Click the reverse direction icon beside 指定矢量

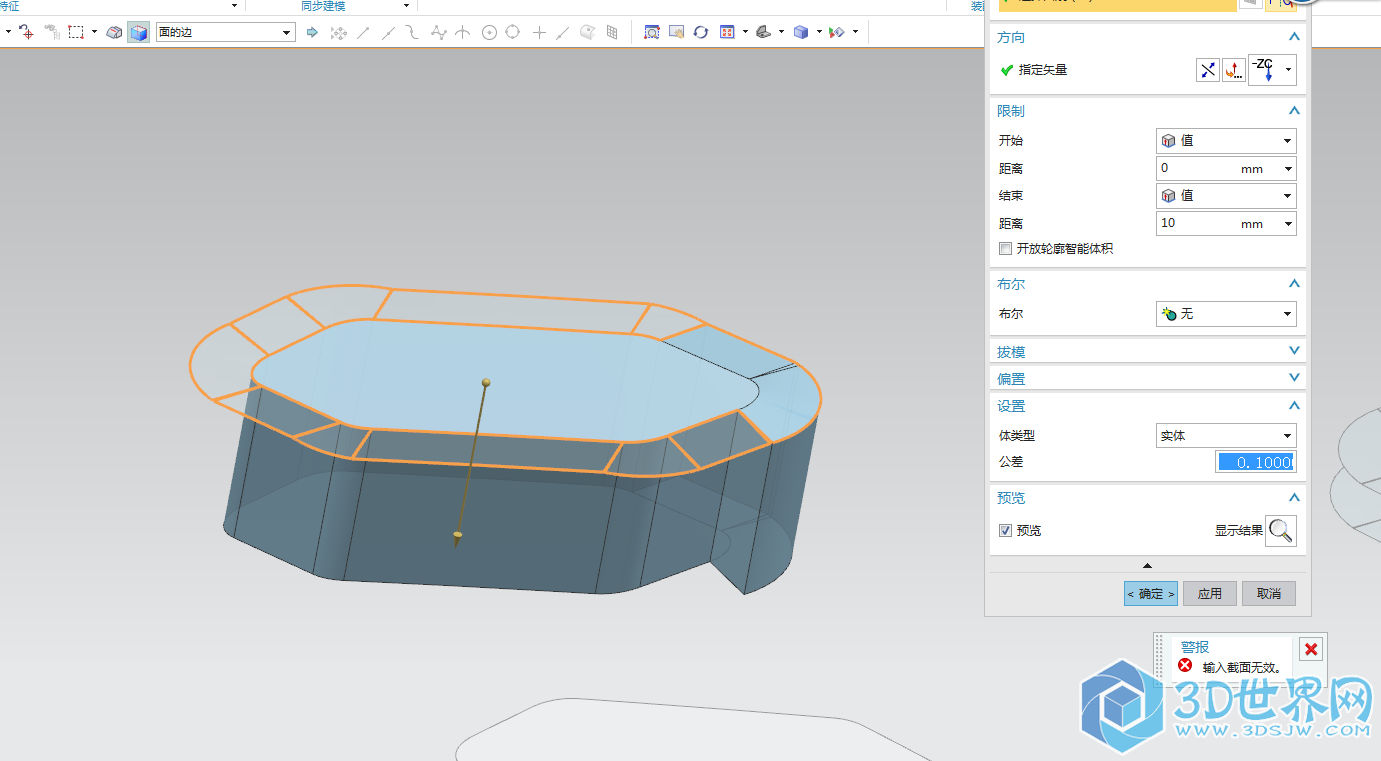[1208, 70]
